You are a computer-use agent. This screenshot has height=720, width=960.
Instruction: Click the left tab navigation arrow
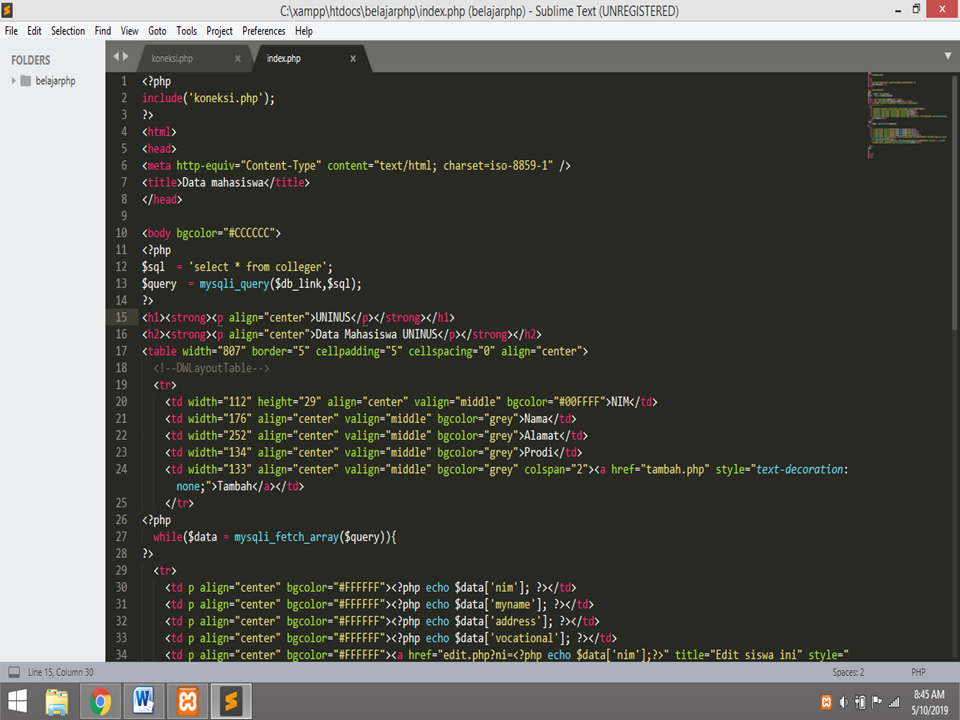114,58
